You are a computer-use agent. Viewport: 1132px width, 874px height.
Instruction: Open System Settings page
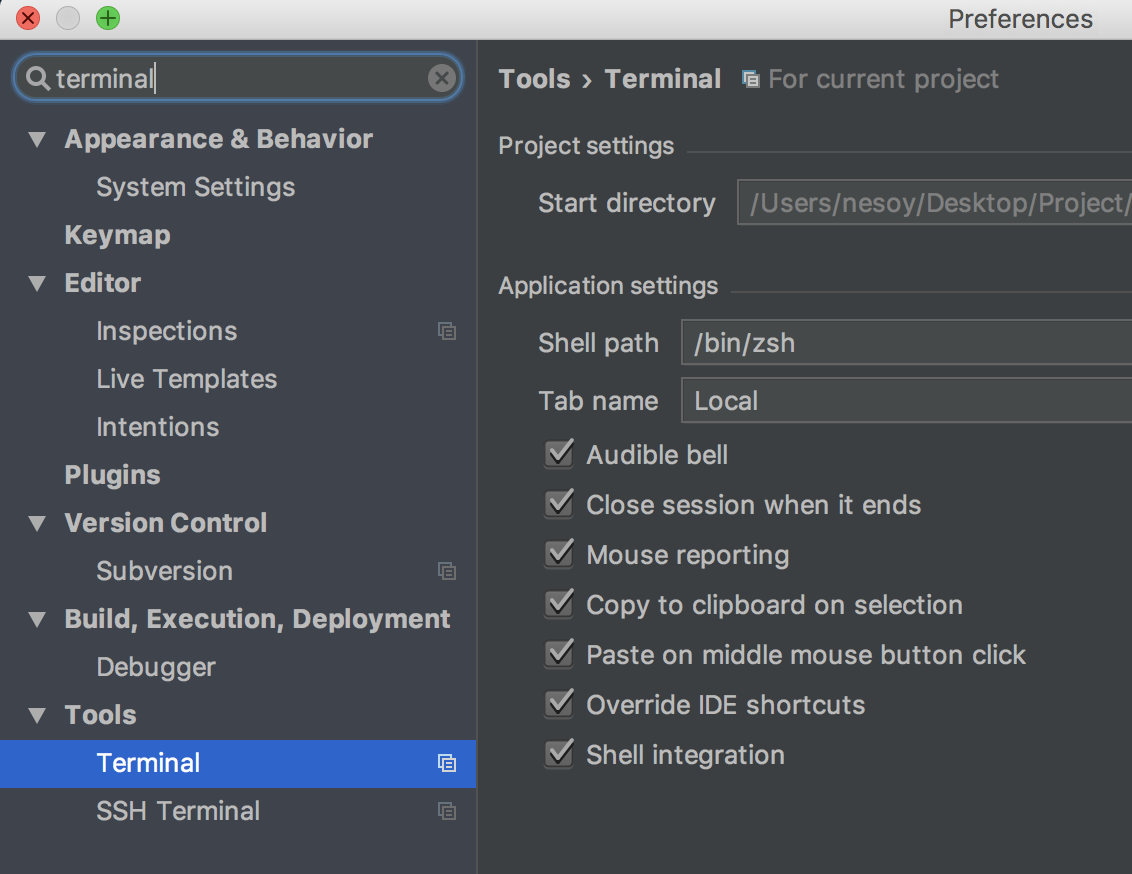[x=196, y=187]
